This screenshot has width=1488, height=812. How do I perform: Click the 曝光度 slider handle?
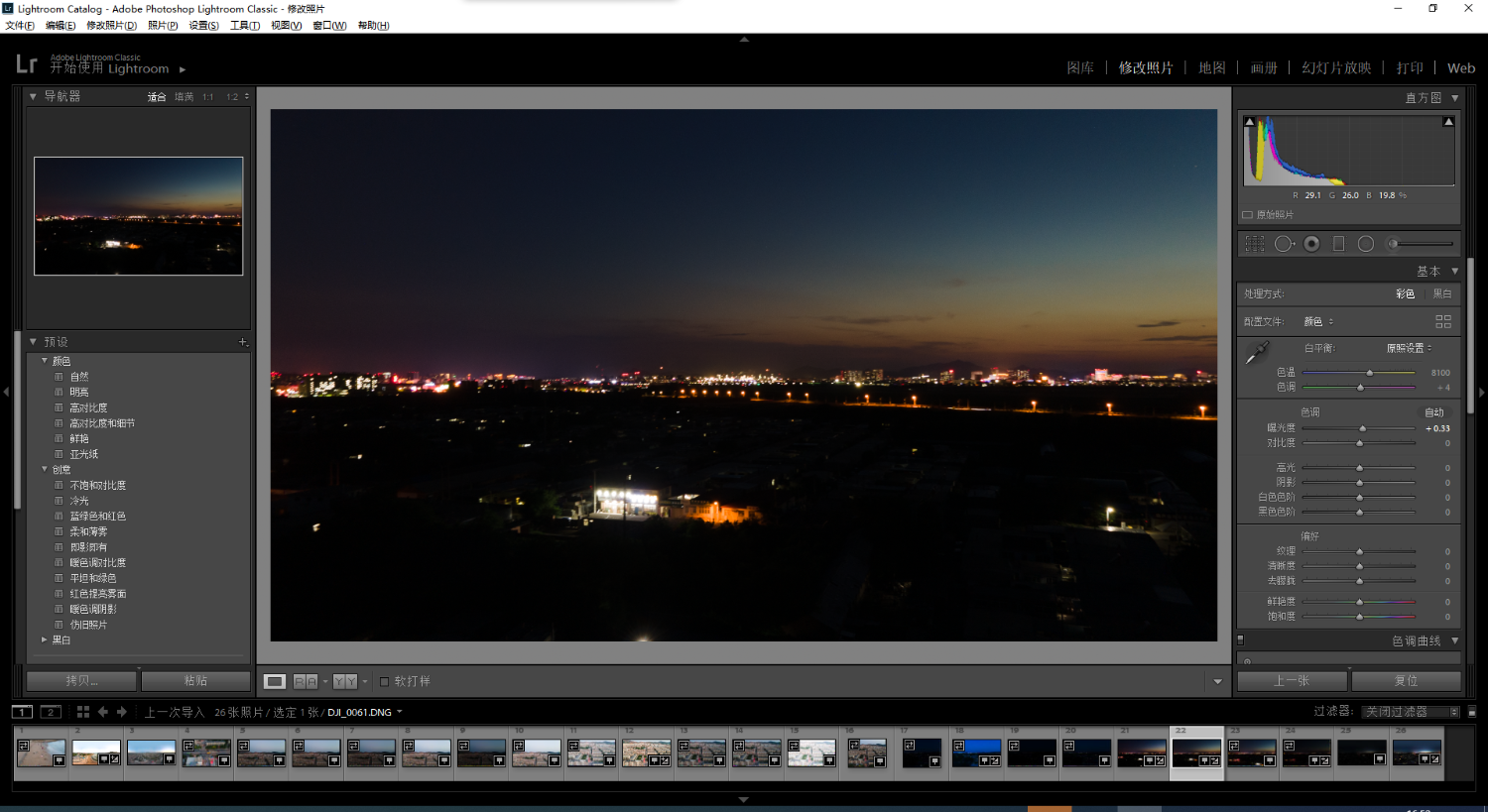(1363, 428)
